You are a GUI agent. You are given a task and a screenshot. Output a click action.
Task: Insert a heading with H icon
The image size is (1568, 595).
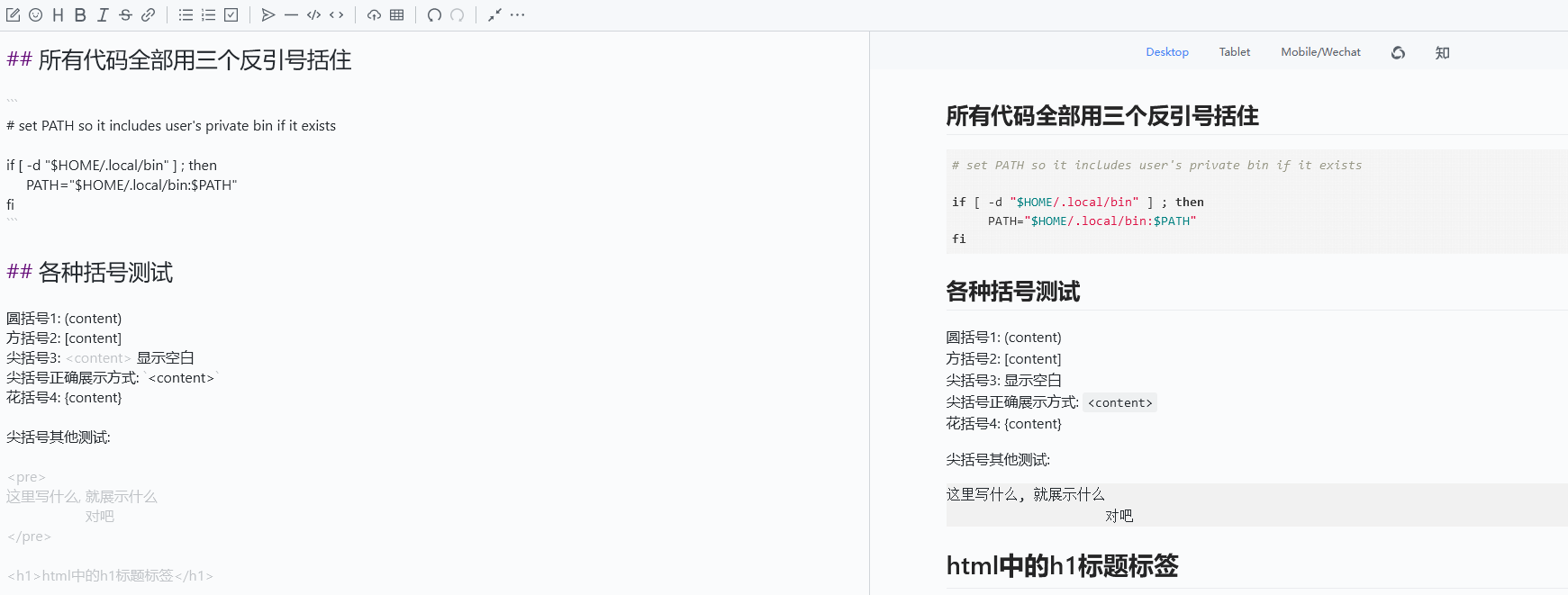(x=58, y=14)
